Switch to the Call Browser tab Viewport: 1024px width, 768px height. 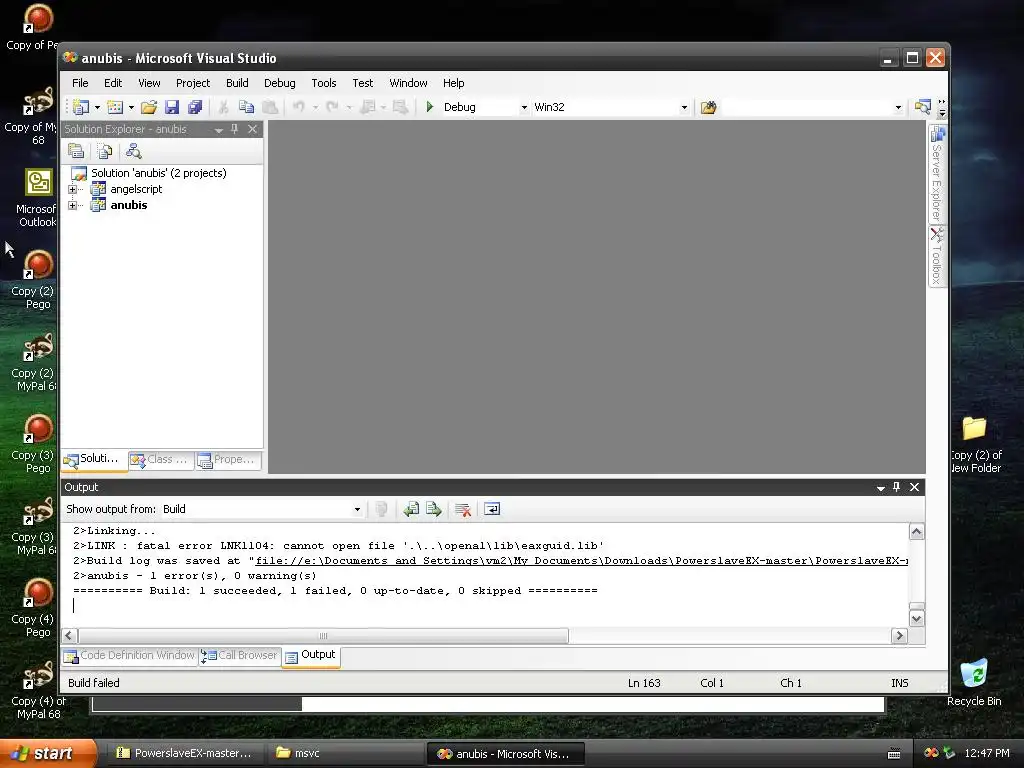point(239,655)
